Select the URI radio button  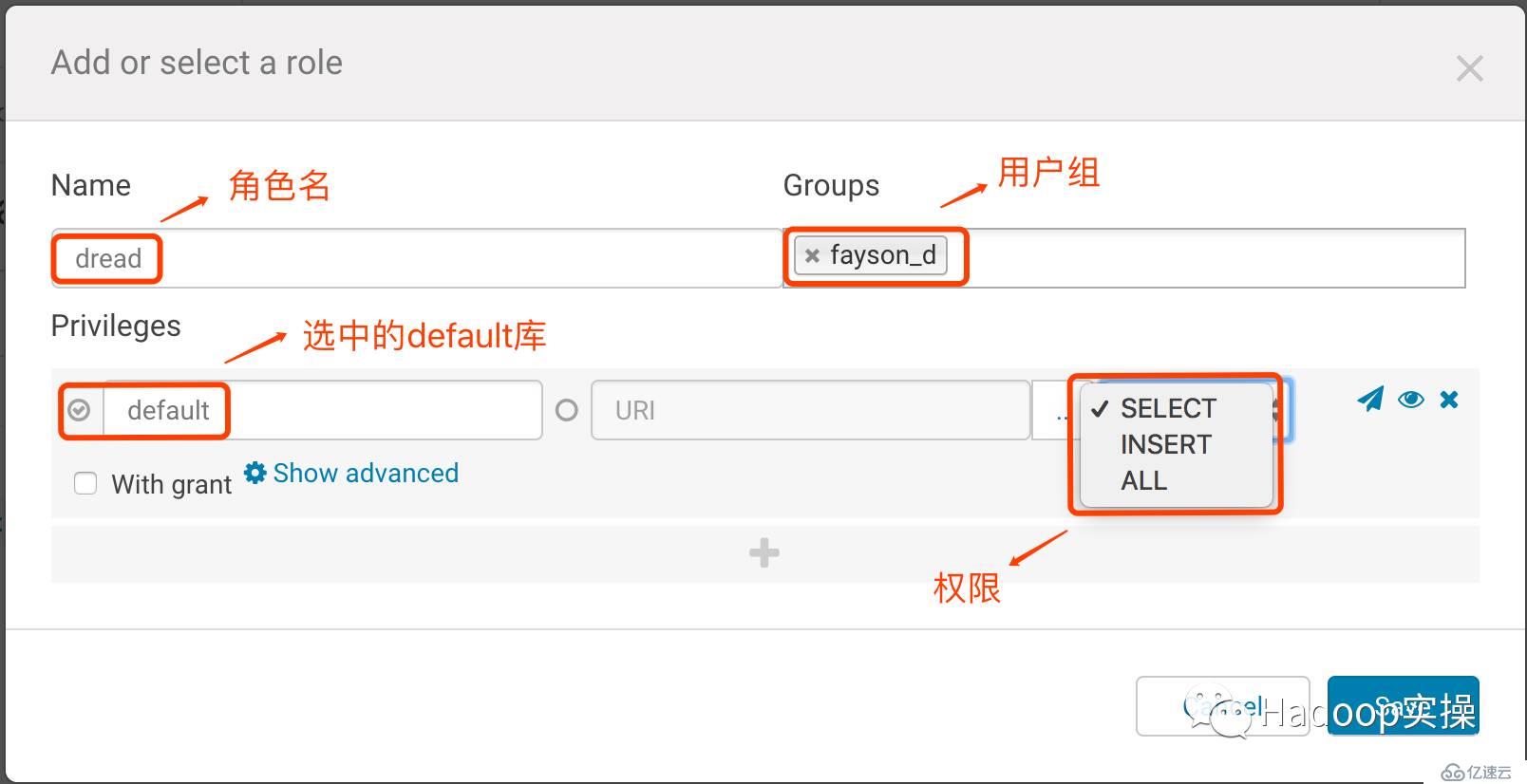(567, 410)
